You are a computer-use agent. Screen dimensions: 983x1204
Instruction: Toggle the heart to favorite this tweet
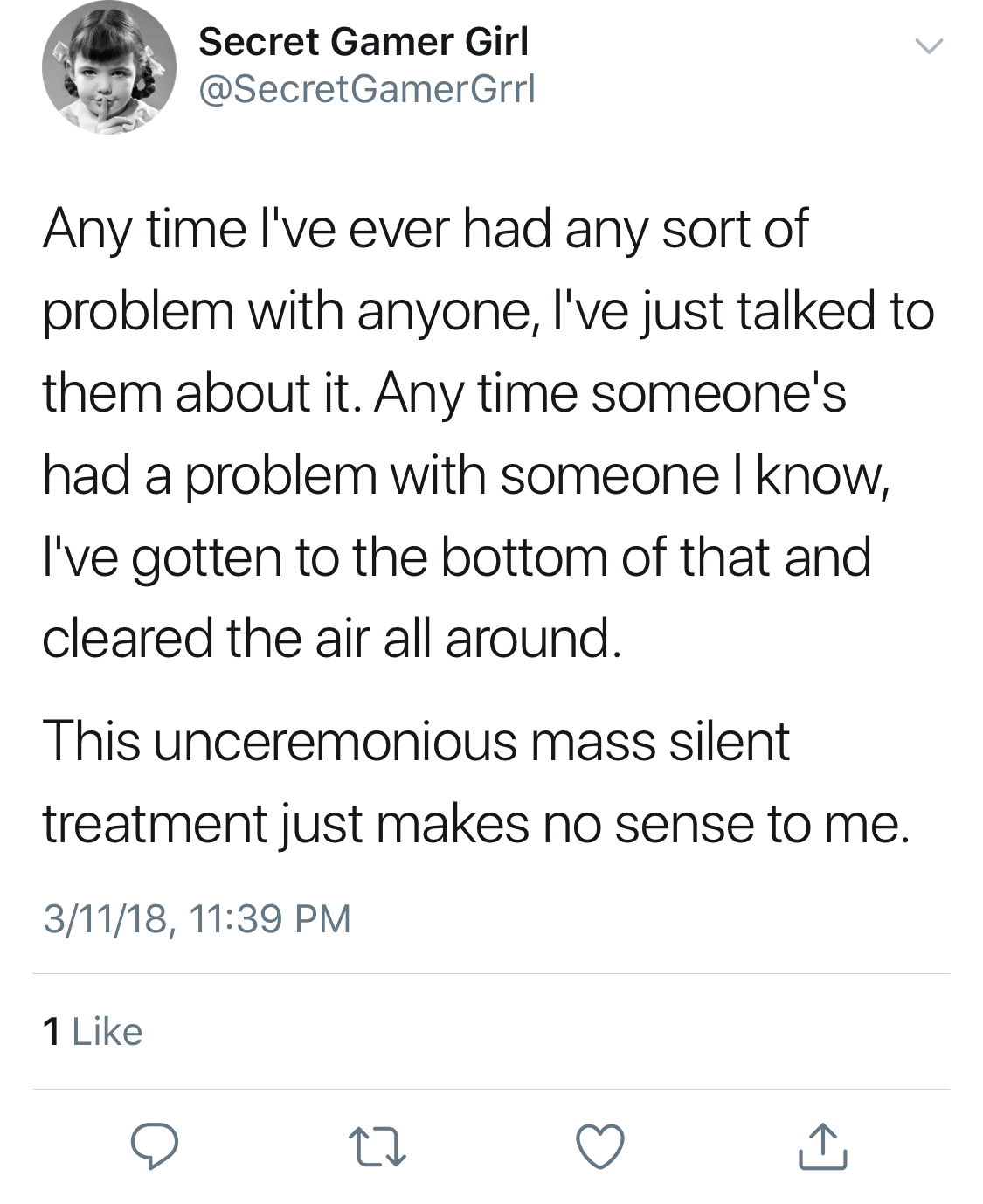pos(600,1146)
